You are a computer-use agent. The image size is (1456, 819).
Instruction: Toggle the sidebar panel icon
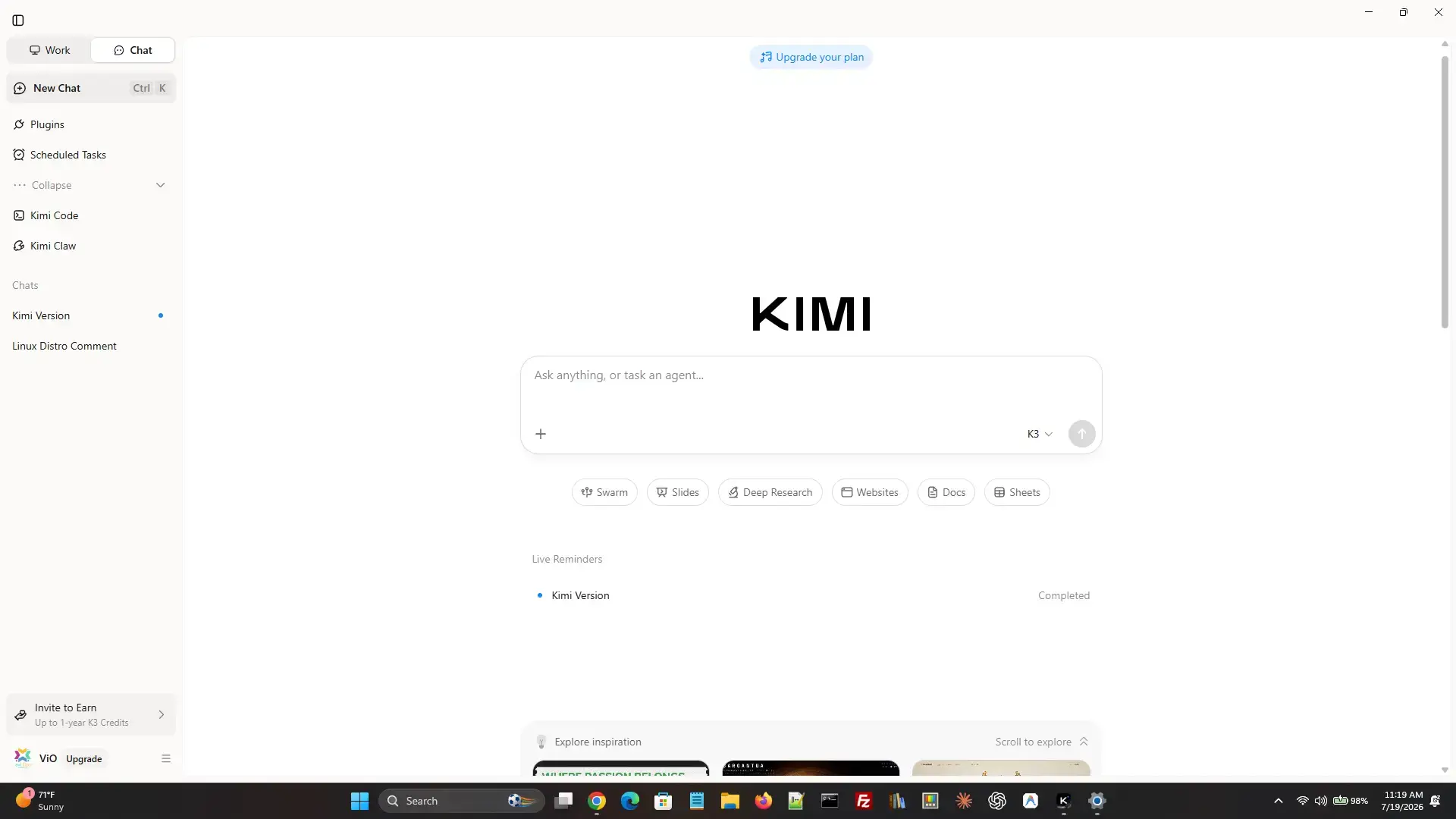[x=18, y=20]
